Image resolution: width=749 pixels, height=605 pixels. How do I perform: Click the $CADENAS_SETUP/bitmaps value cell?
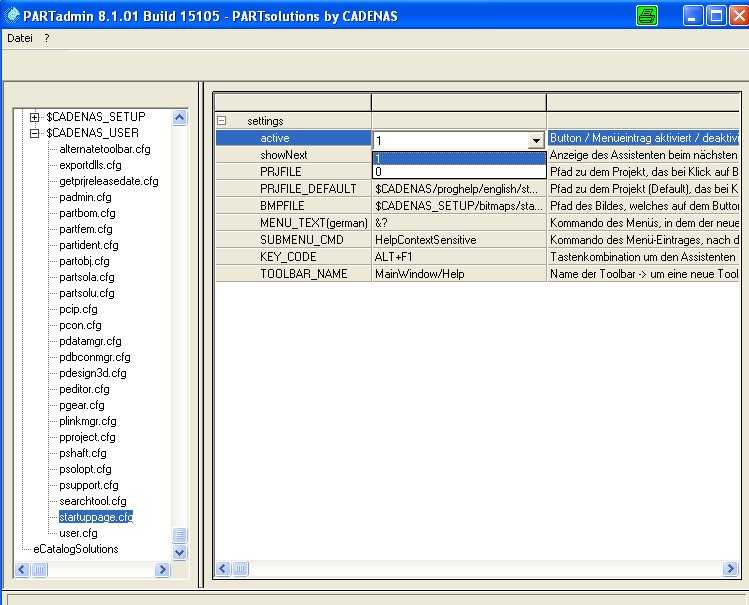click(459, 206)
